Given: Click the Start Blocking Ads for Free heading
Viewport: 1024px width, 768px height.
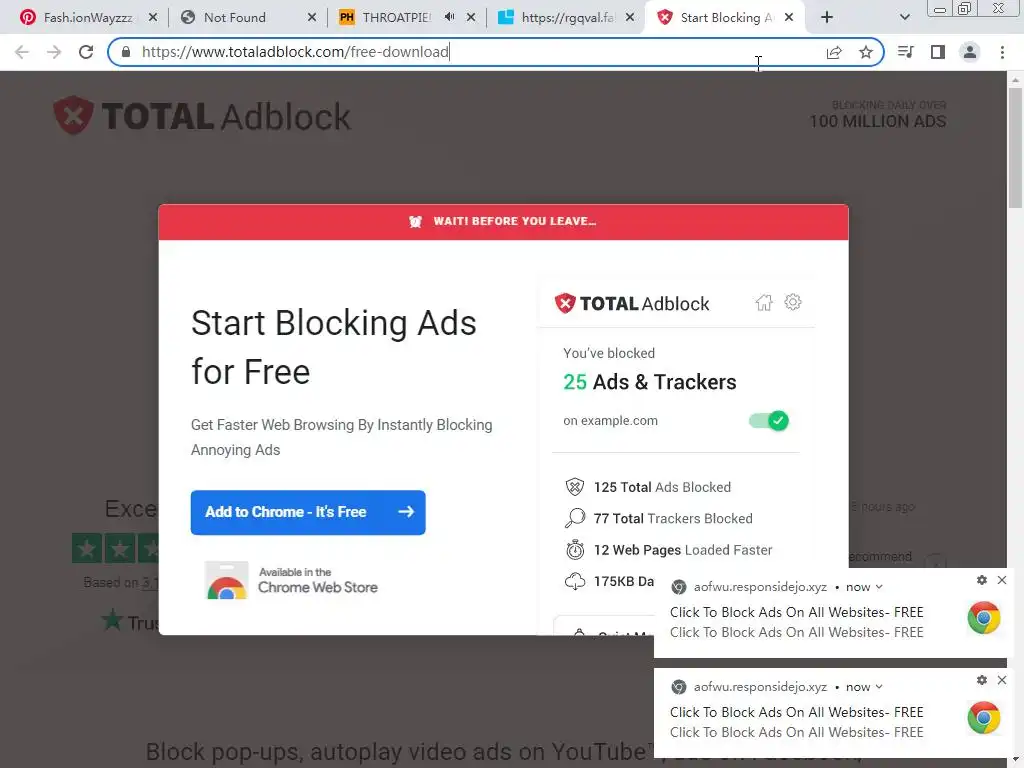Looking at the screenshot, I should tap(334, 347).
